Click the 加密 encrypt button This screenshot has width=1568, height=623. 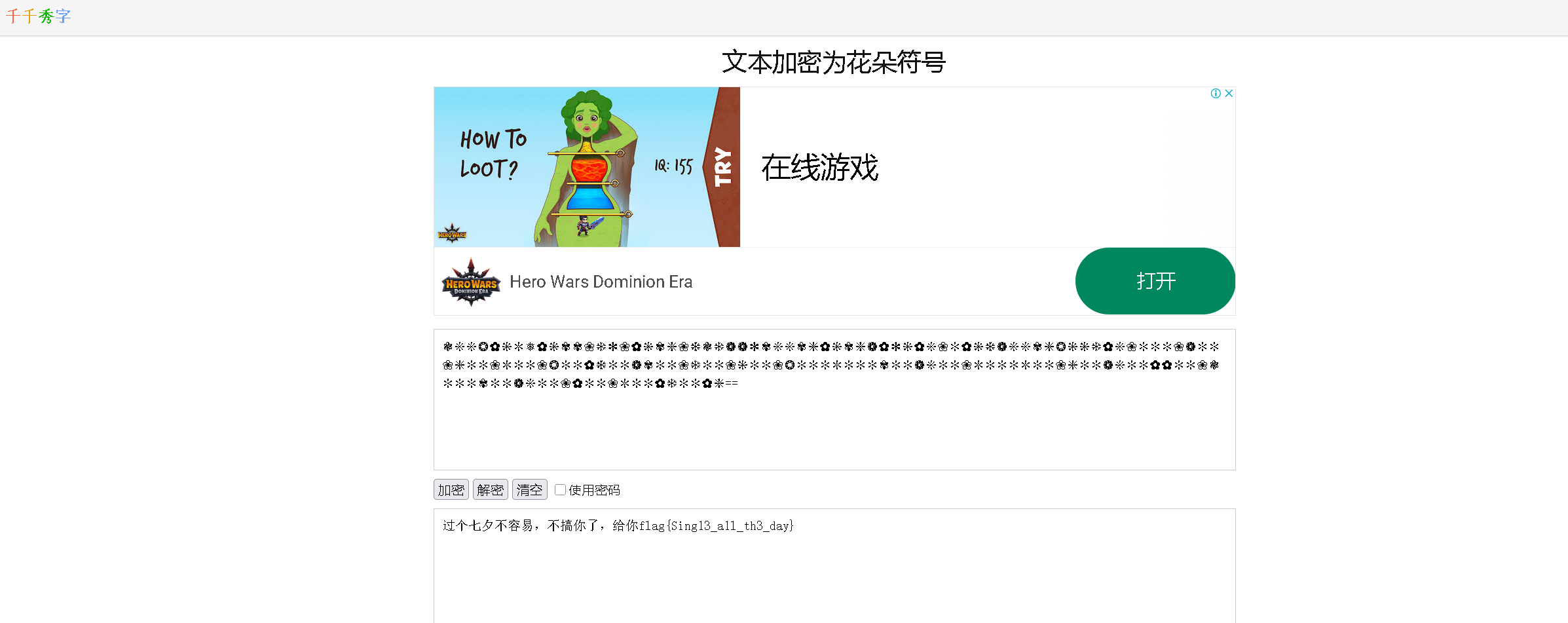tap(451, 489)
